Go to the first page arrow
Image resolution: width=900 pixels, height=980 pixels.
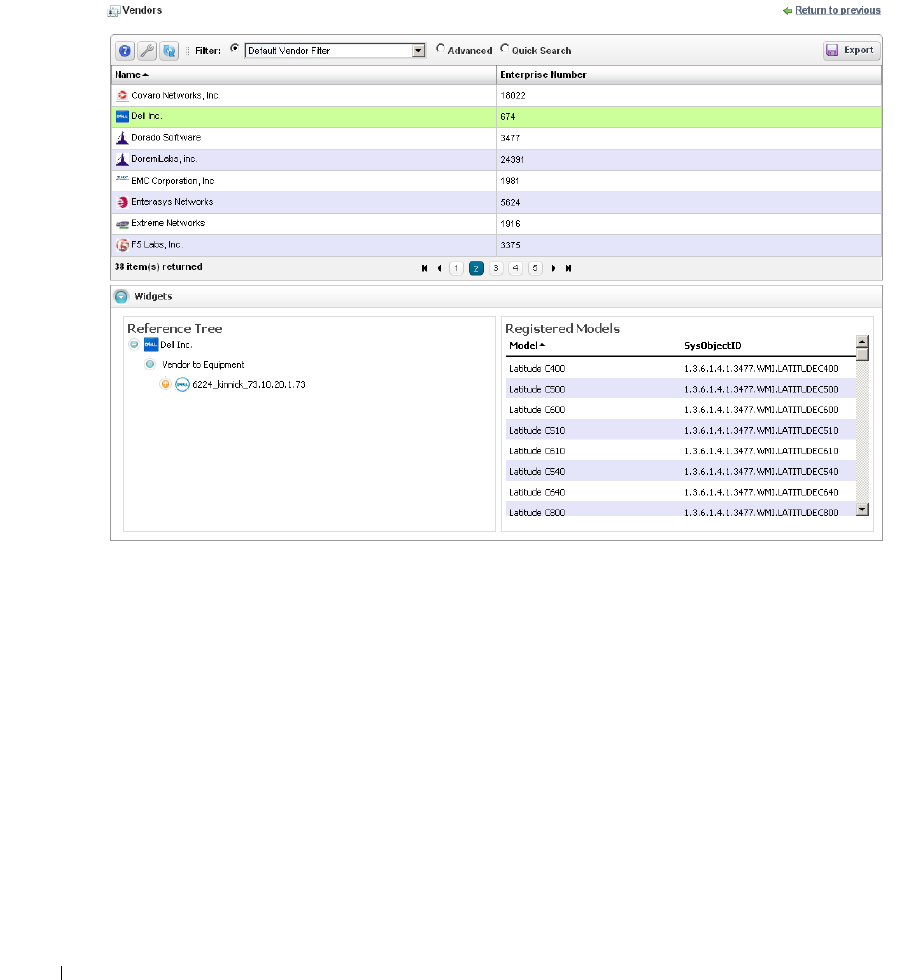[x=424, y=268]
